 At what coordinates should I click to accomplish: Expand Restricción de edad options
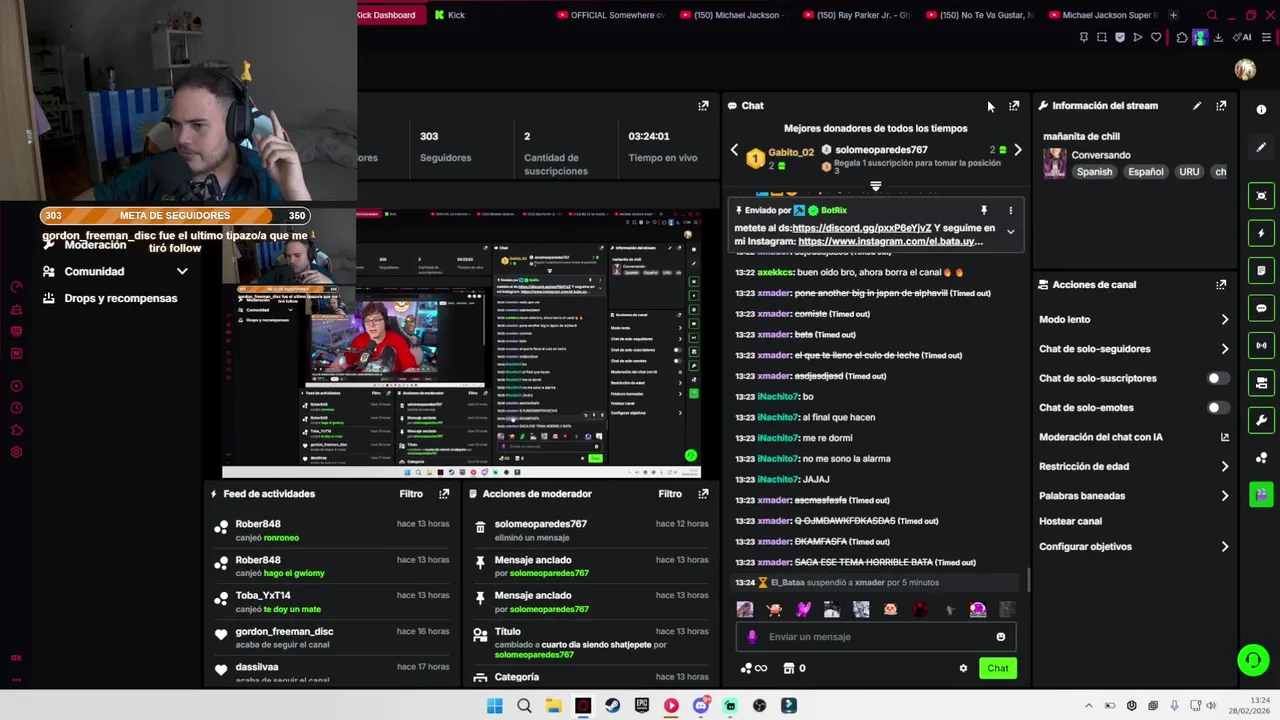(x=1224, y=466)
